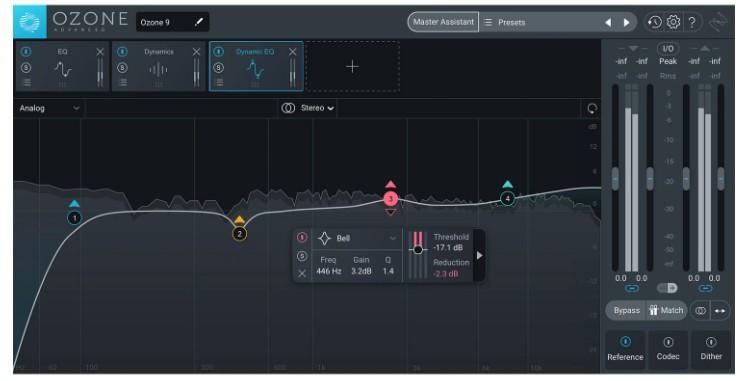The height and width of the screenshot is (381, 746).
Task: Go to the next preset arrow
Action: [x=627, y=22]
